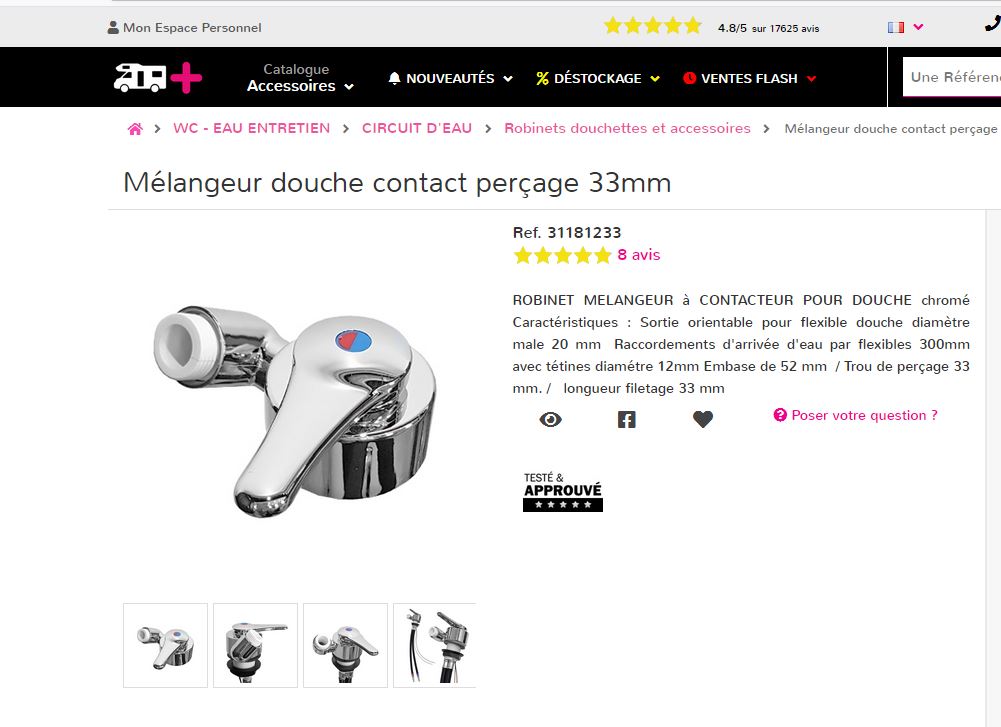
Task: Click the Testé & Approuvé badge
Action: 562,491
